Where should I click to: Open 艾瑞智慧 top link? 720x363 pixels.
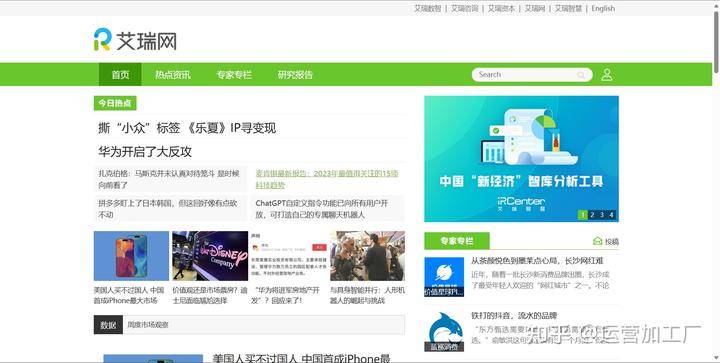[568, 8]
